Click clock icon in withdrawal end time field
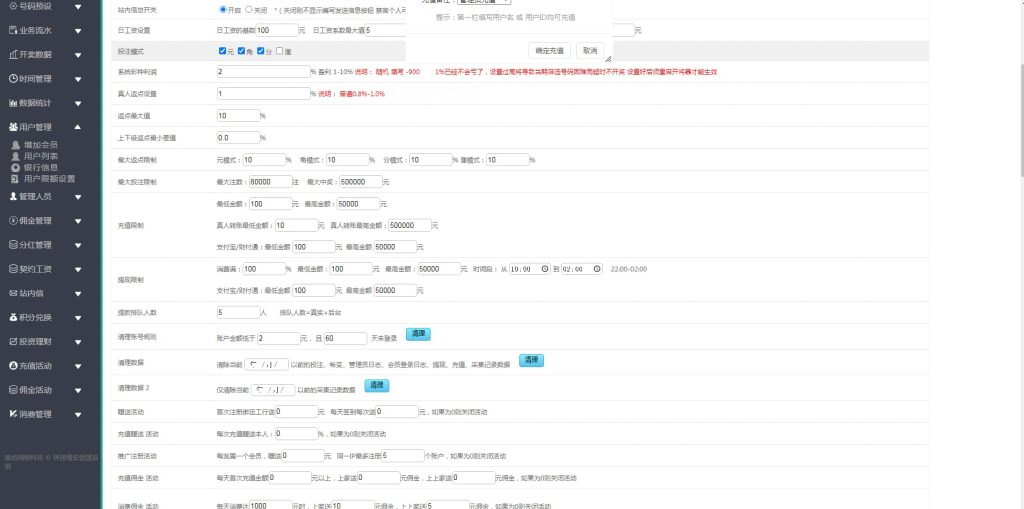 pos(597,269)
